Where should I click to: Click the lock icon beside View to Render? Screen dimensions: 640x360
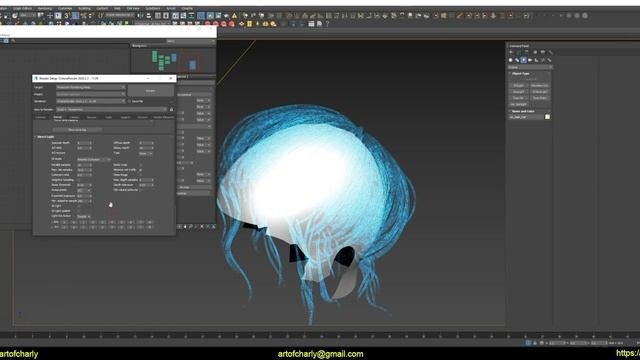(171, 109)
